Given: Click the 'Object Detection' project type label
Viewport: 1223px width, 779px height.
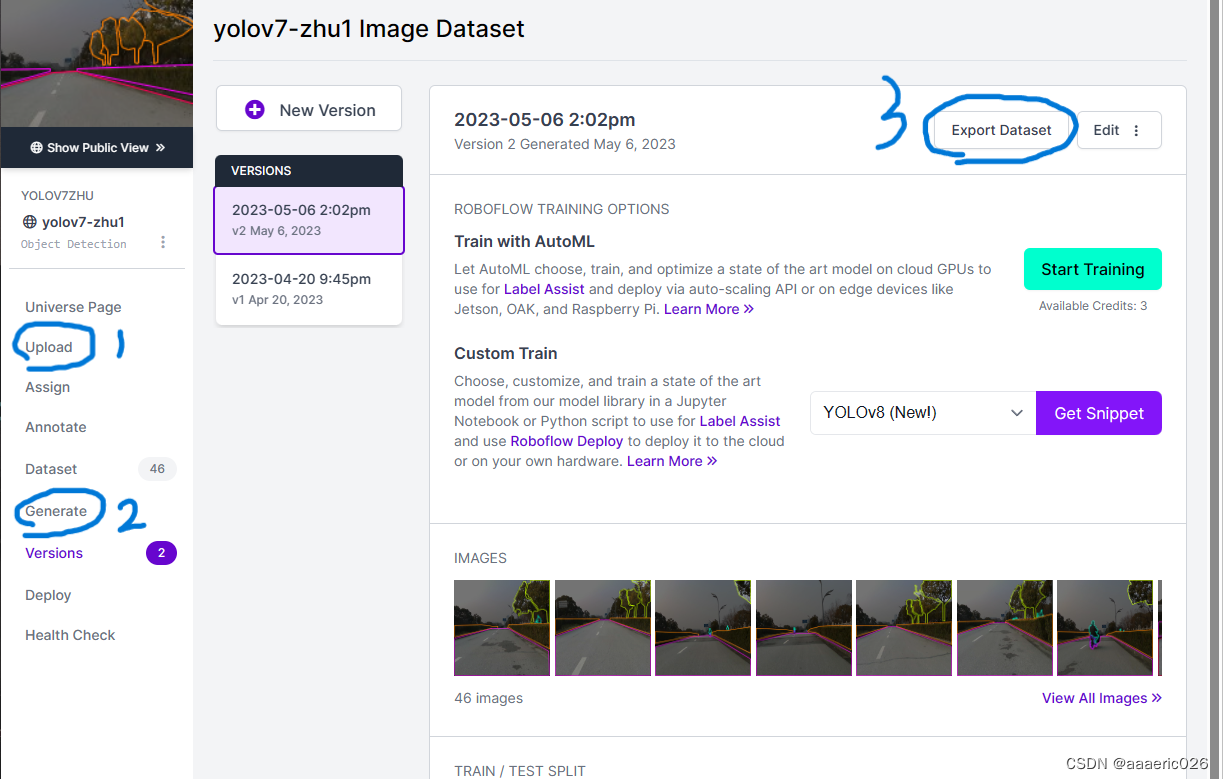Looking at the screenshot, I should pos(74,244).
